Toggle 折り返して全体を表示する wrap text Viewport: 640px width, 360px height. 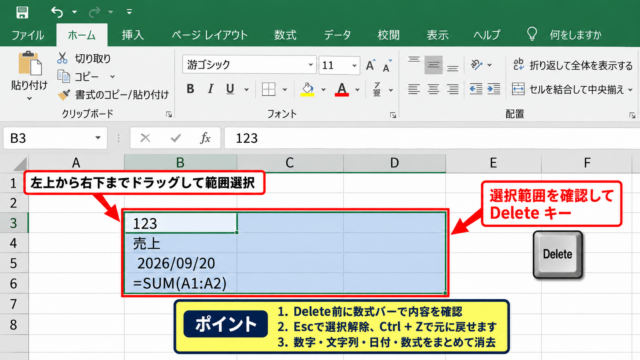572,65
